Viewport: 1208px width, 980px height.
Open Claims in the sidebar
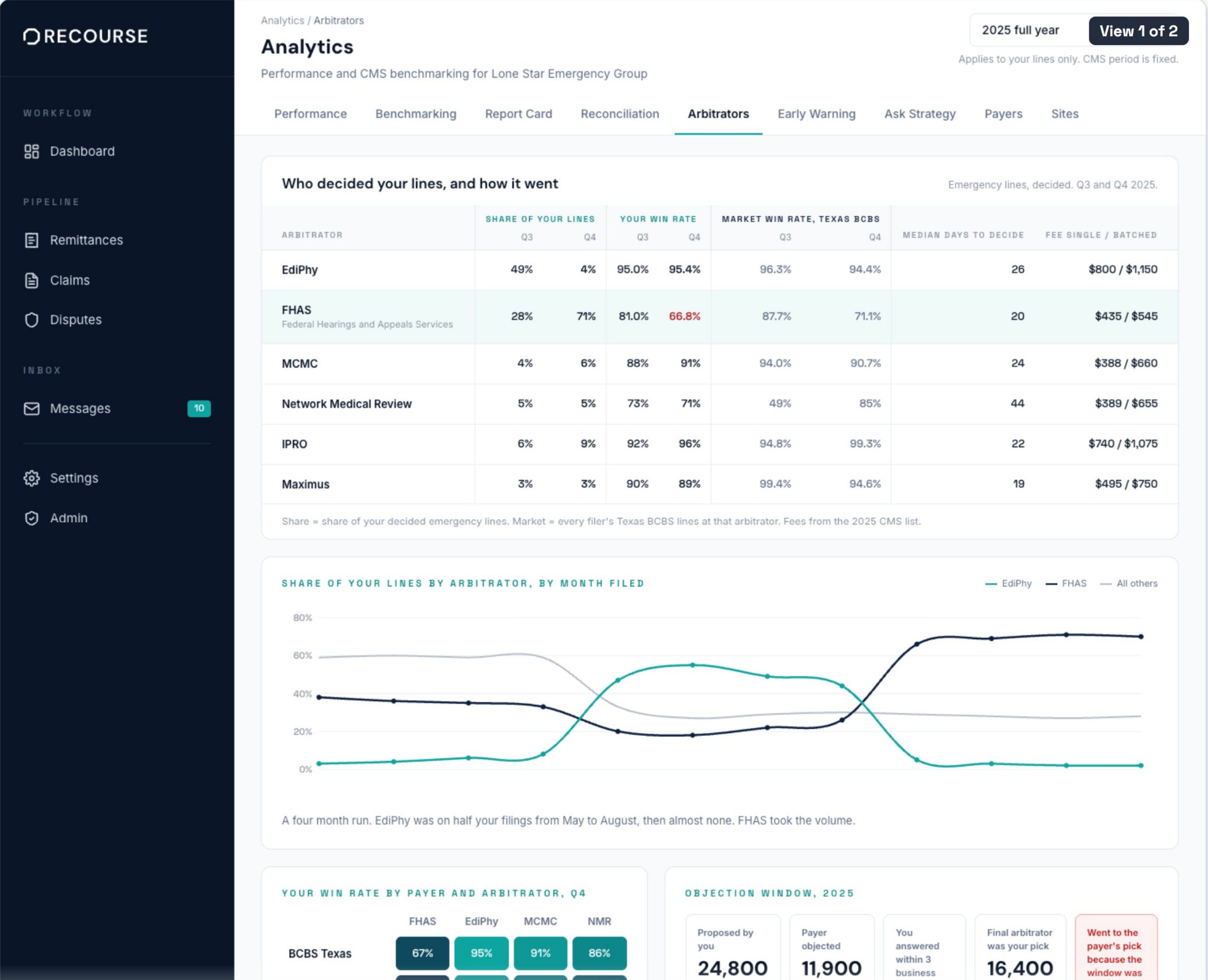[70, 280]
